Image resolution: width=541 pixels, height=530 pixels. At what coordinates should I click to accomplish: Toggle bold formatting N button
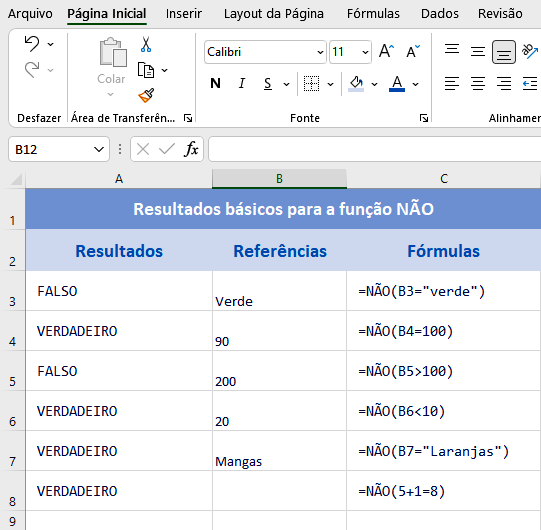215,84
